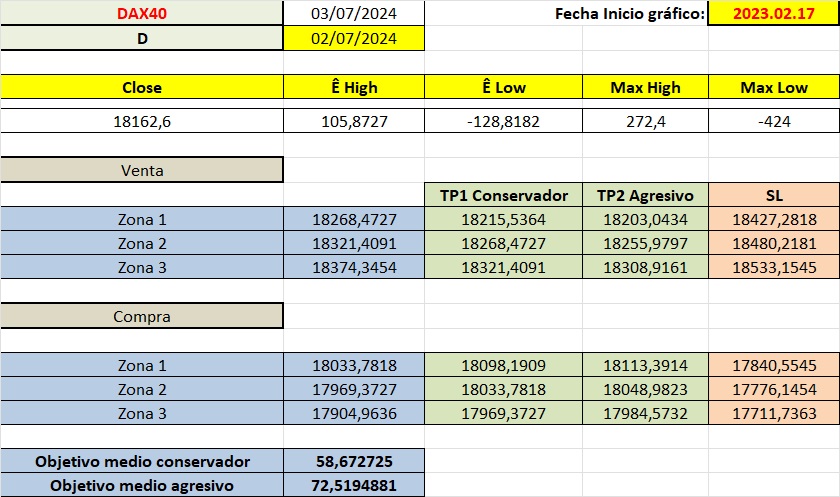
Task: Click the red 2023.02.17 start date cell
Action: (774, 13)
